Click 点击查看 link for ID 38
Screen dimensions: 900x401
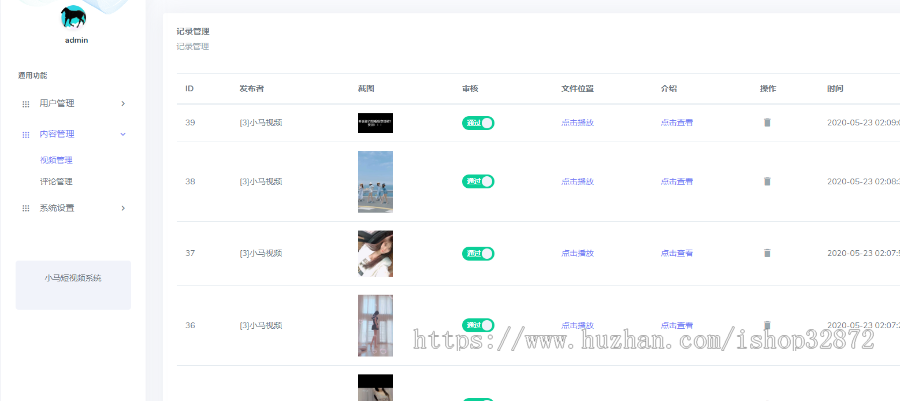click(x=677, y=181)
